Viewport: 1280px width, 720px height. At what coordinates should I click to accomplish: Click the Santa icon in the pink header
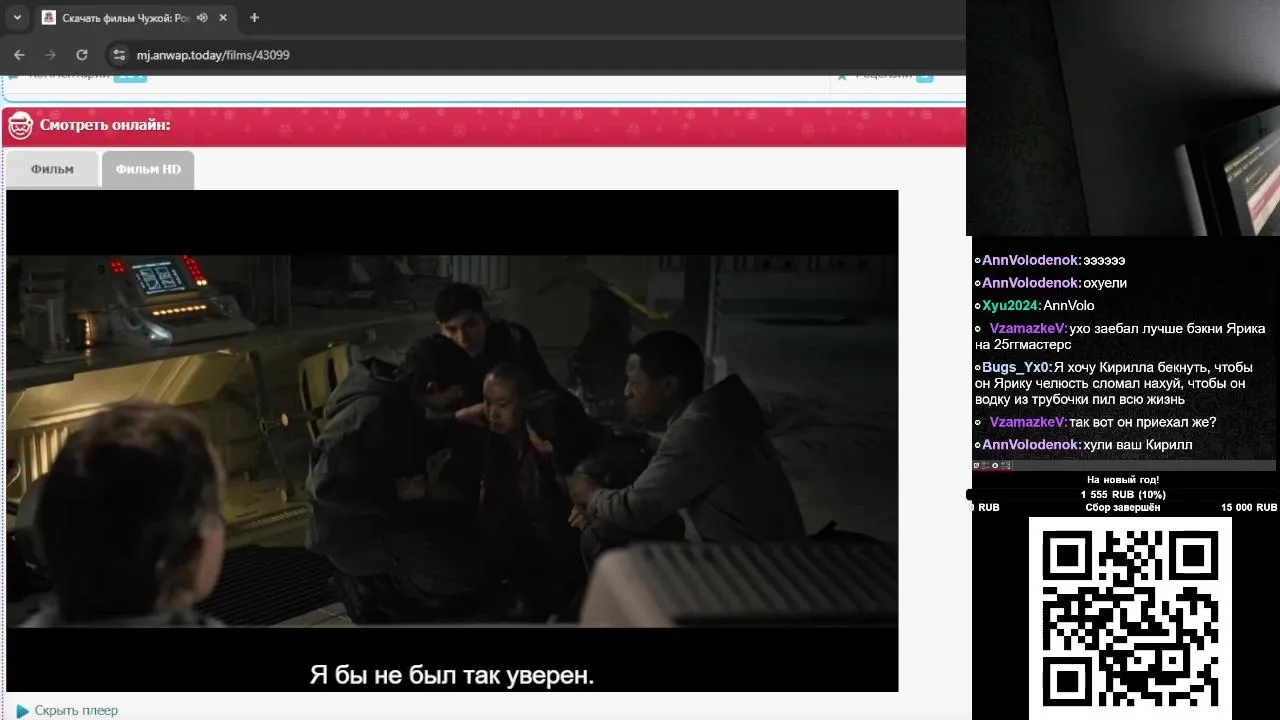20,126
